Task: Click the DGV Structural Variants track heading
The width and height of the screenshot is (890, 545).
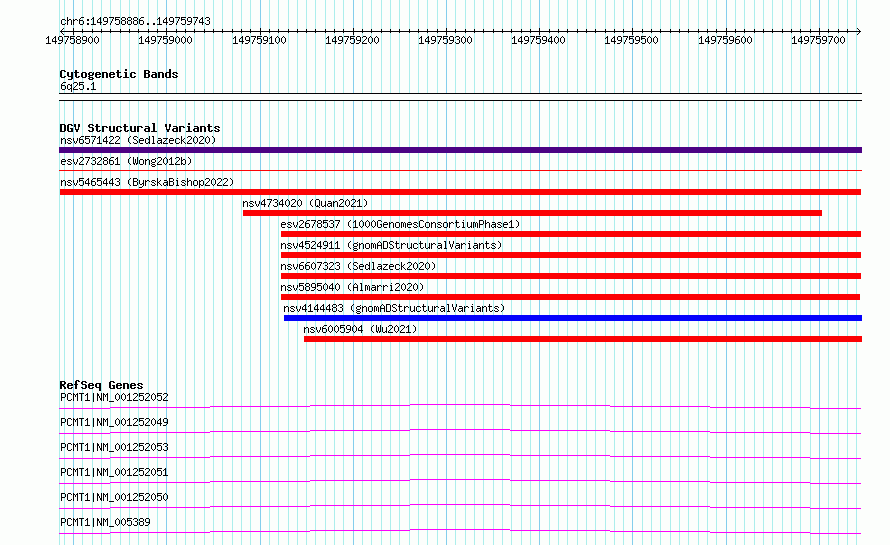Action: (140, 128)
